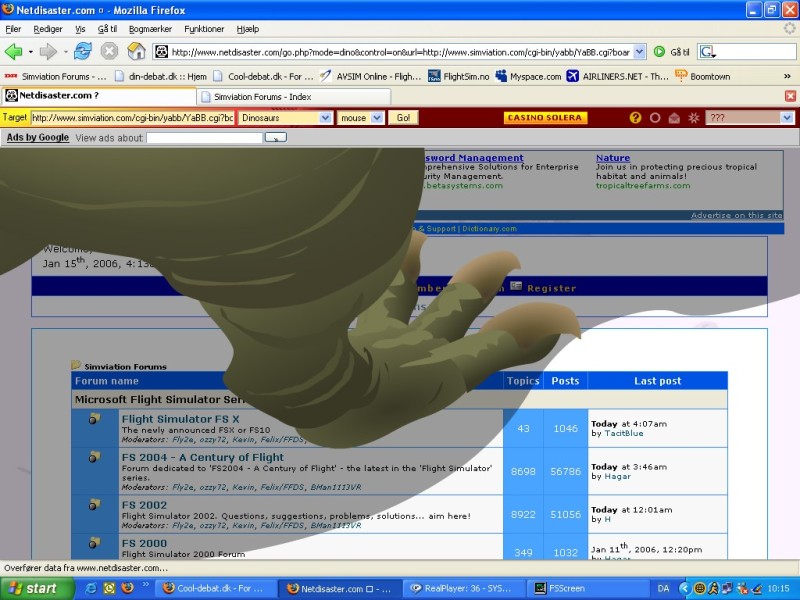Viewport: 800px width, 600px height.
Task: Open the Myspace.com bookmark
Action: (528, 77)
